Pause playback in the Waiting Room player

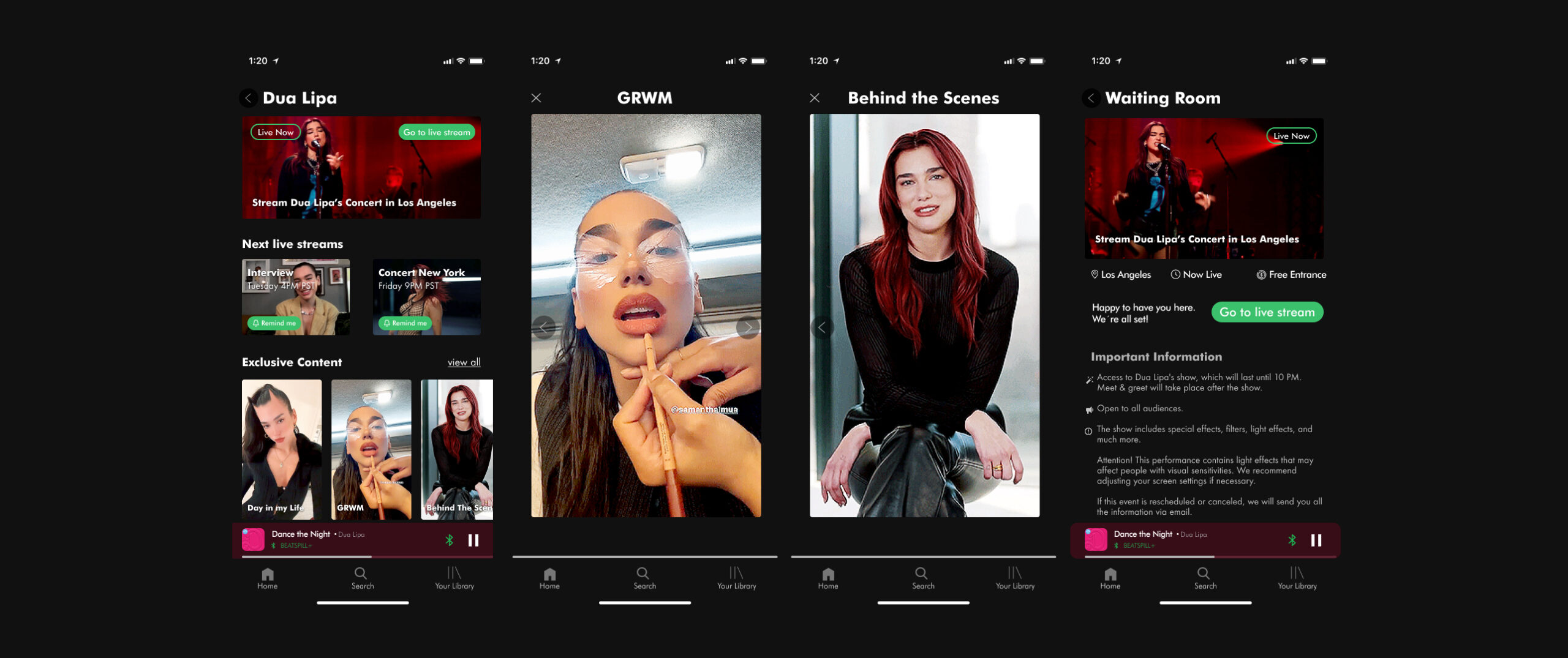[x=1316, y=540]
